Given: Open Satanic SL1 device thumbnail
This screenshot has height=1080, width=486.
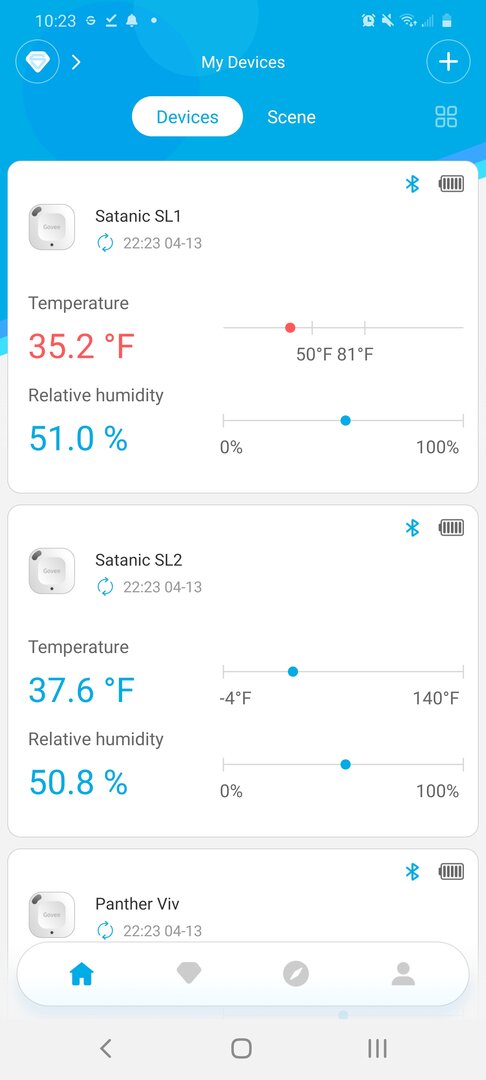Looking at the screenshot, I should 52,227.
